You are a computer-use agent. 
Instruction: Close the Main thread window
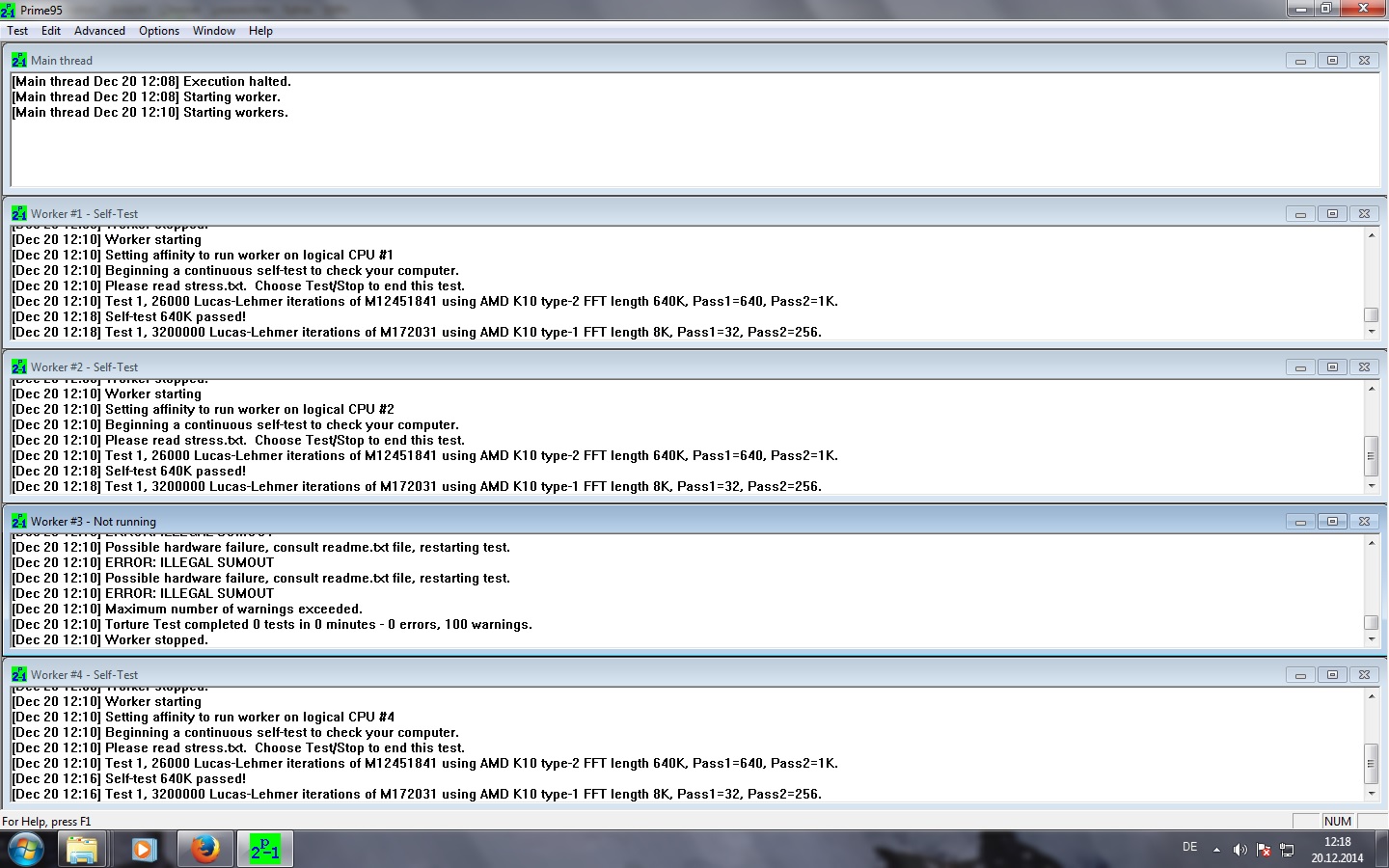click(1364, 60)
